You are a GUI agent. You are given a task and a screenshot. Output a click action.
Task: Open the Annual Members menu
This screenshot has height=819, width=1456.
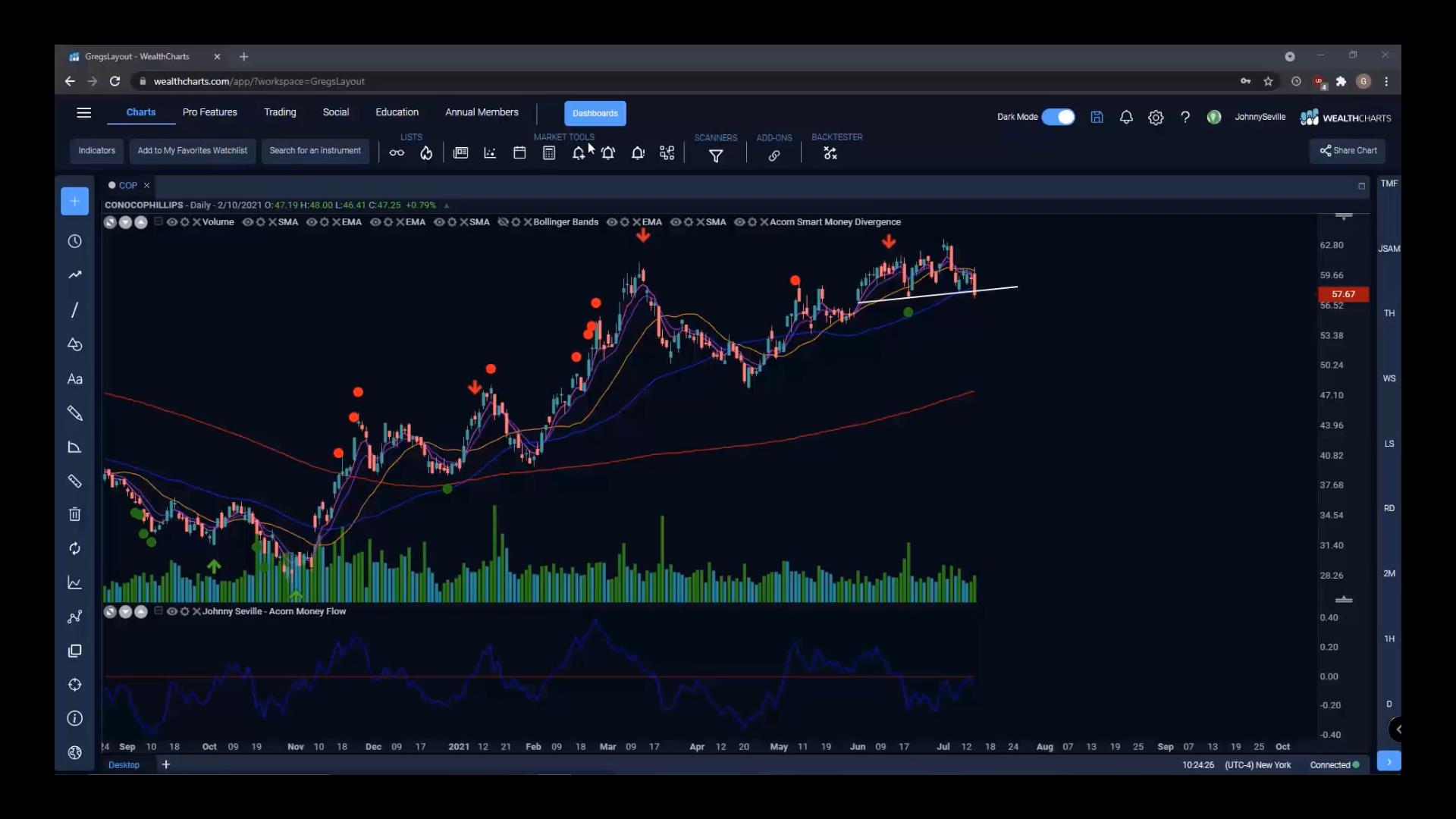482,112
